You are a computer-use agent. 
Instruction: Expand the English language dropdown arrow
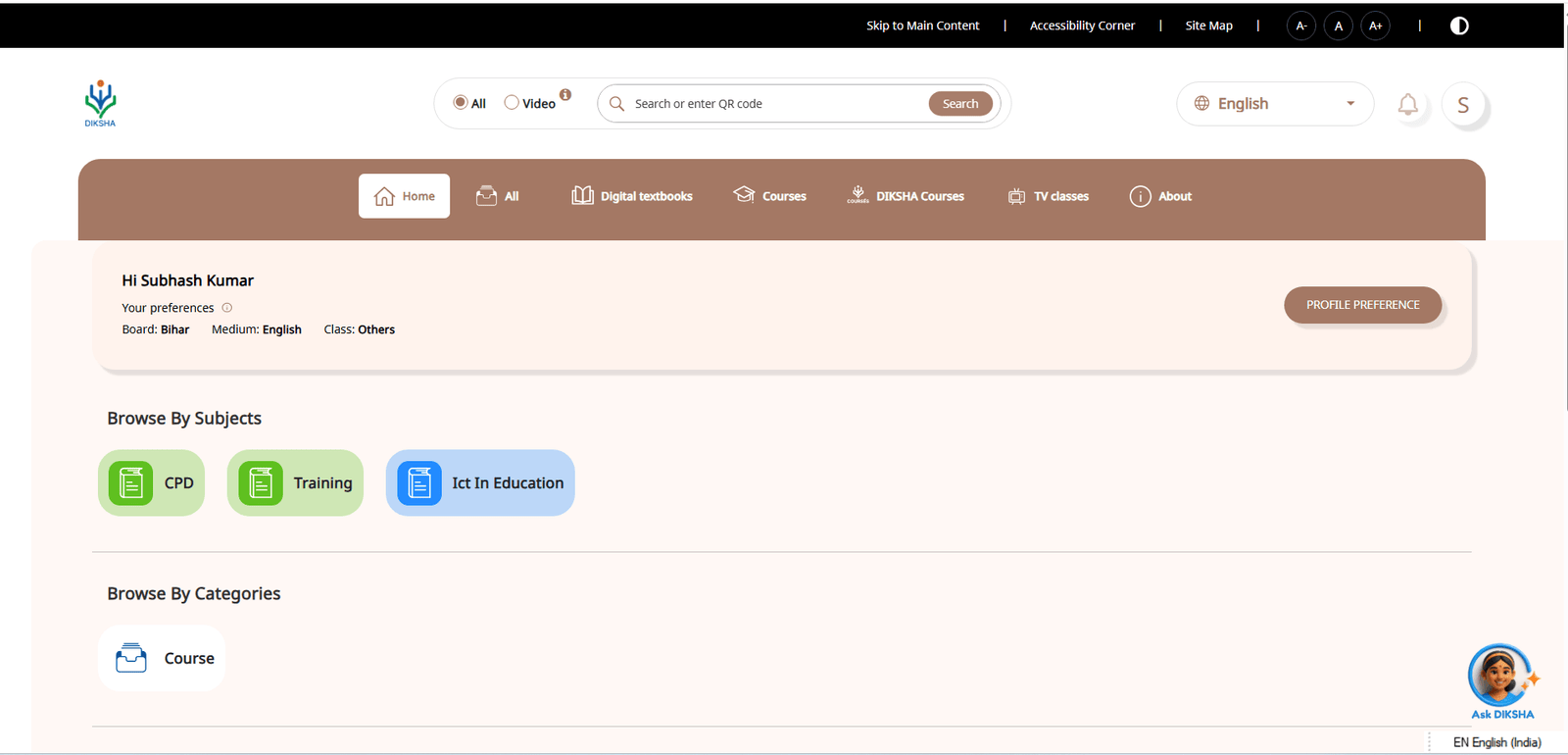tap(1350, 104)
